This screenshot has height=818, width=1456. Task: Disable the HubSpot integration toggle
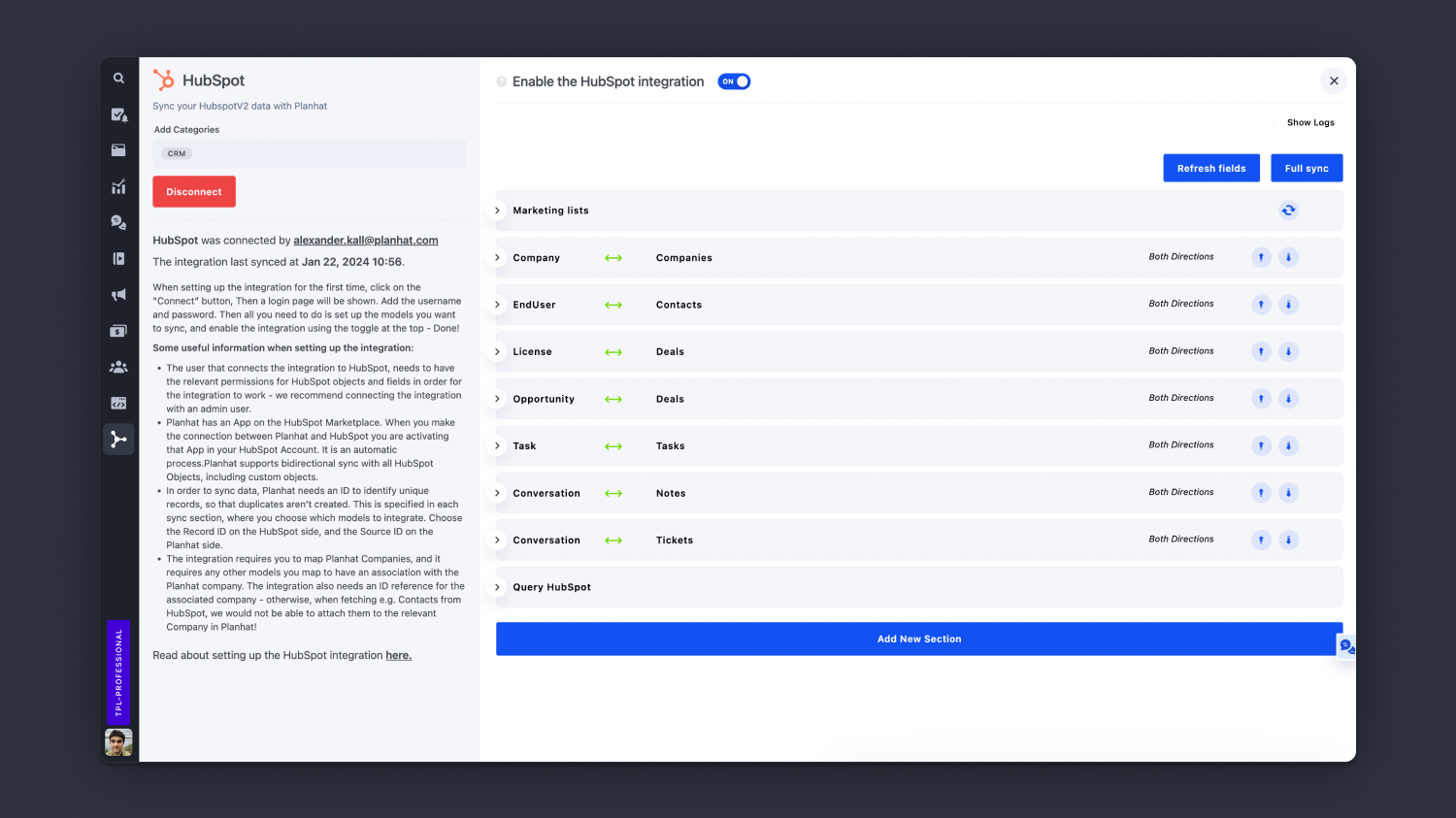tap(734, 82)
